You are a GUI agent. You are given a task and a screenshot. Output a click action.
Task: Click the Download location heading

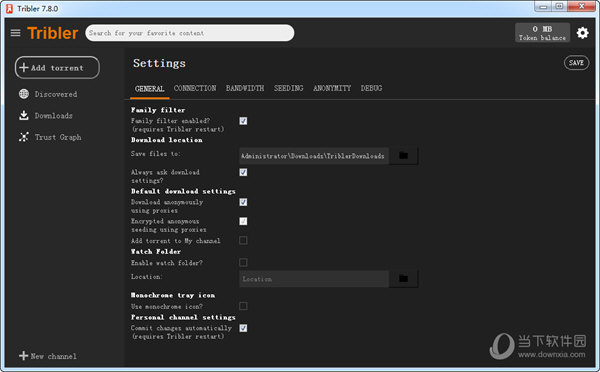pos(167,140)
